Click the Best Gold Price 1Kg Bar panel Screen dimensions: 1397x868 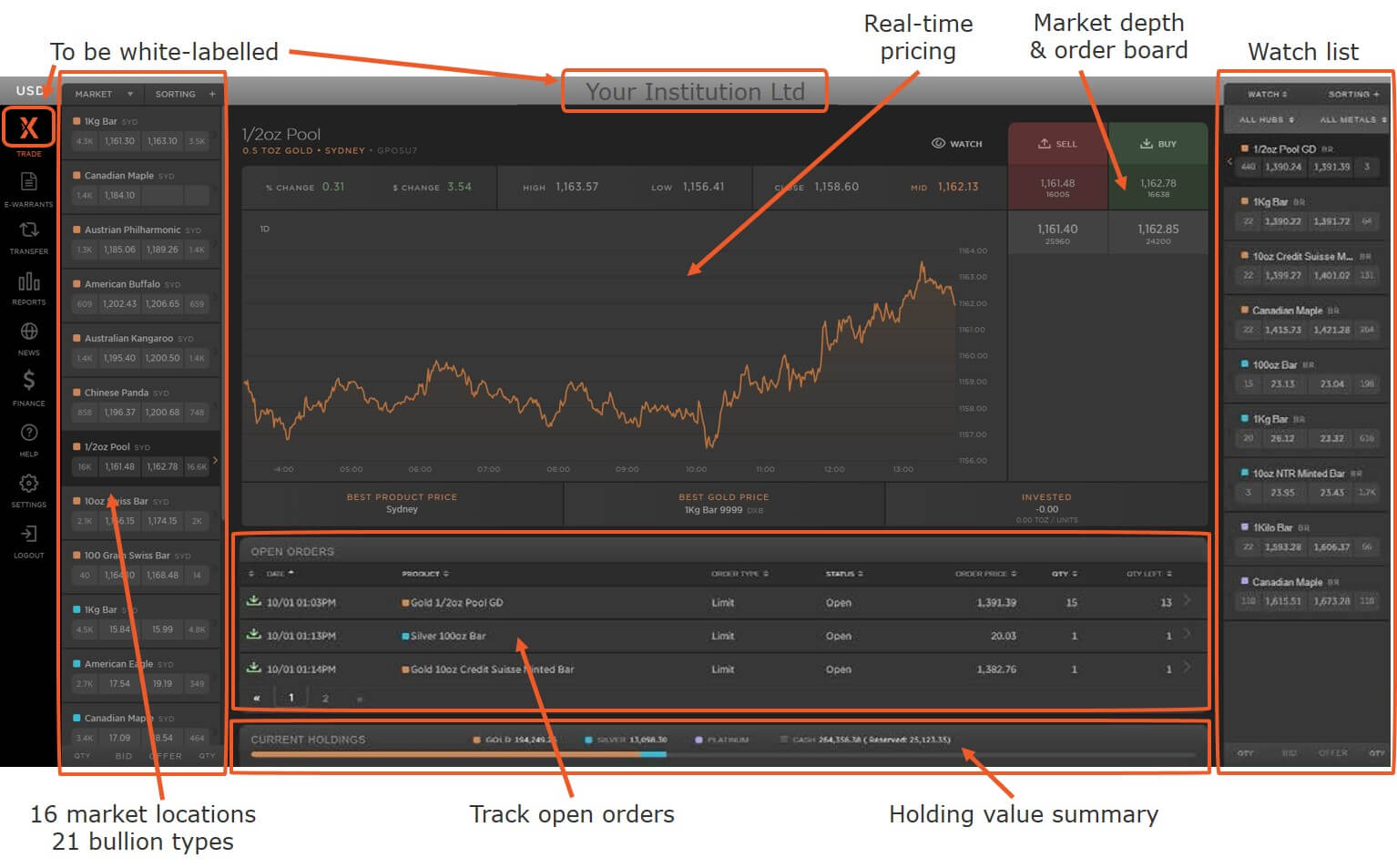click(x=724, y=504)
